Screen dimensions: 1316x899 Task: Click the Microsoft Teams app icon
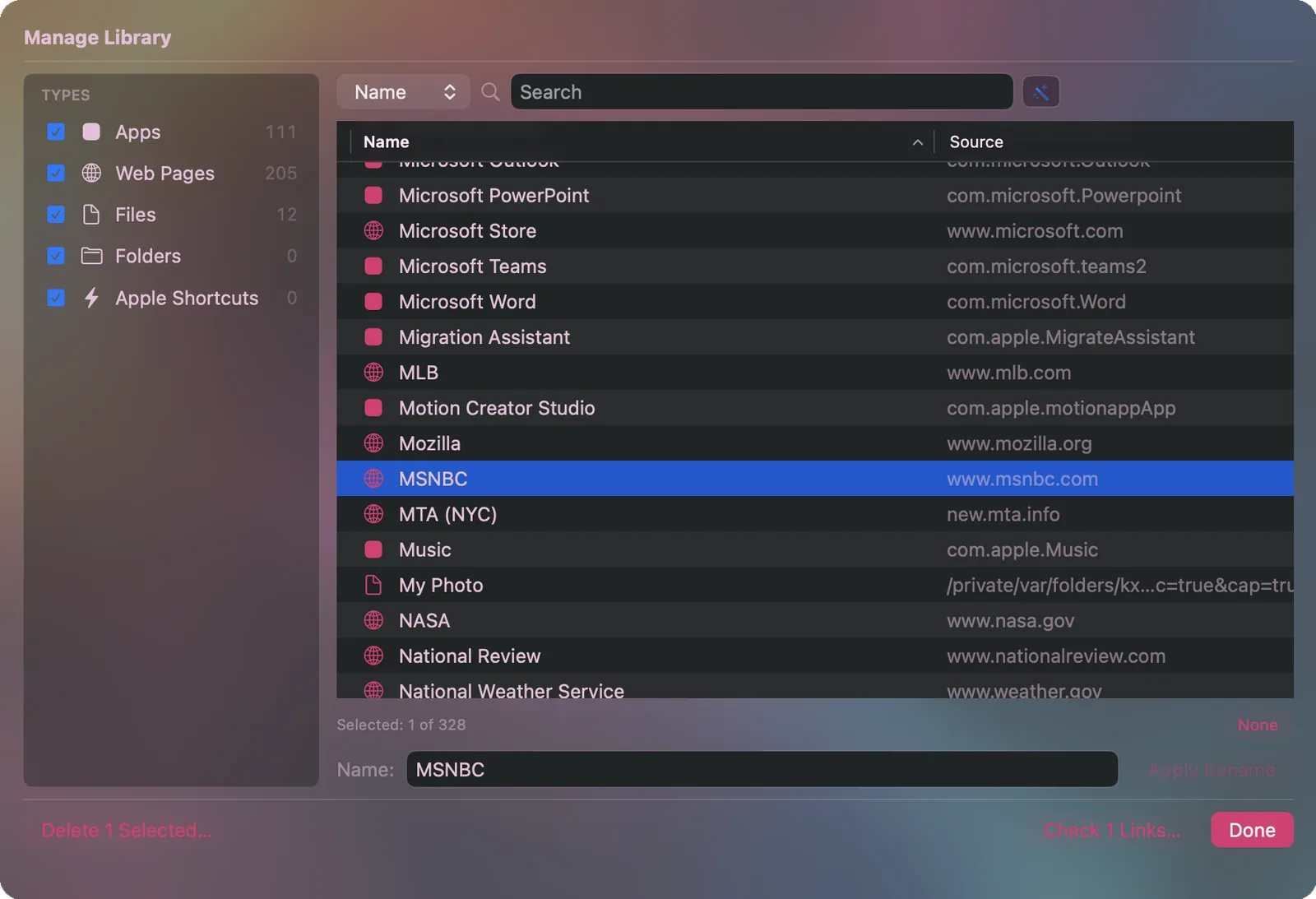pyautogui.click(x=373, y=266)
